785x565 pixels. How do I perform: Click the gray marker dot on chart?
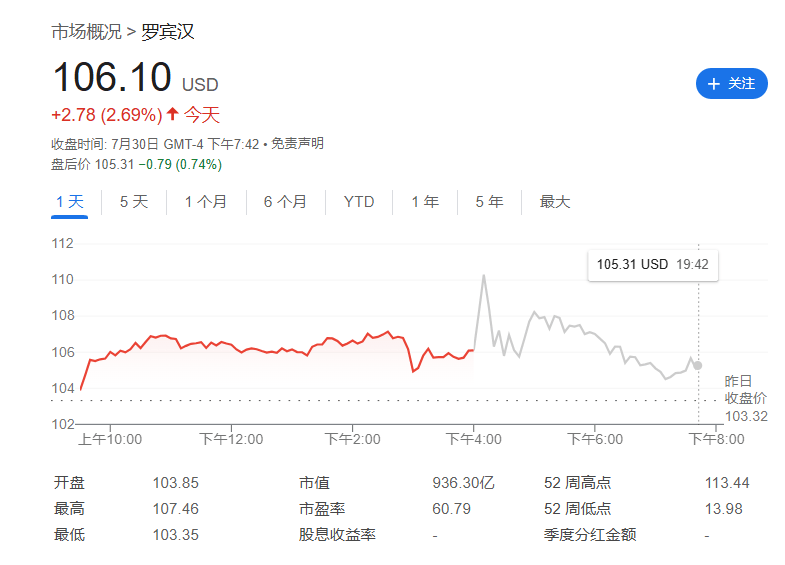pos(697,366)
